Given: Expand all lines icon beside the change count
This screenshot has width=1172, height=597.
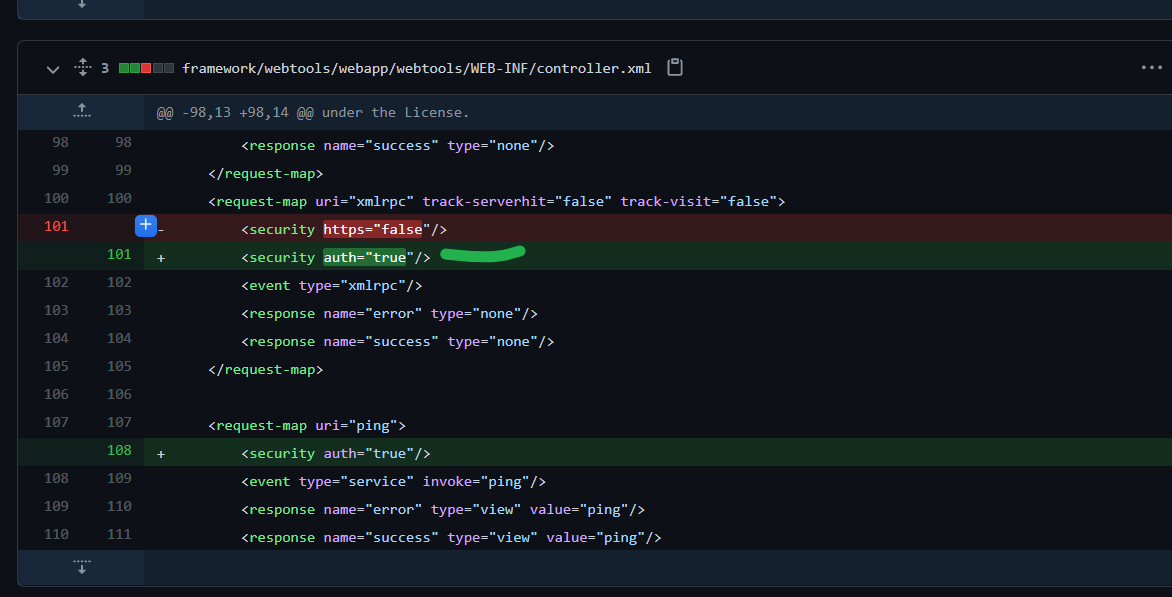Looking at the screenshot, I should pyautogui.click(x=82, y=68).
